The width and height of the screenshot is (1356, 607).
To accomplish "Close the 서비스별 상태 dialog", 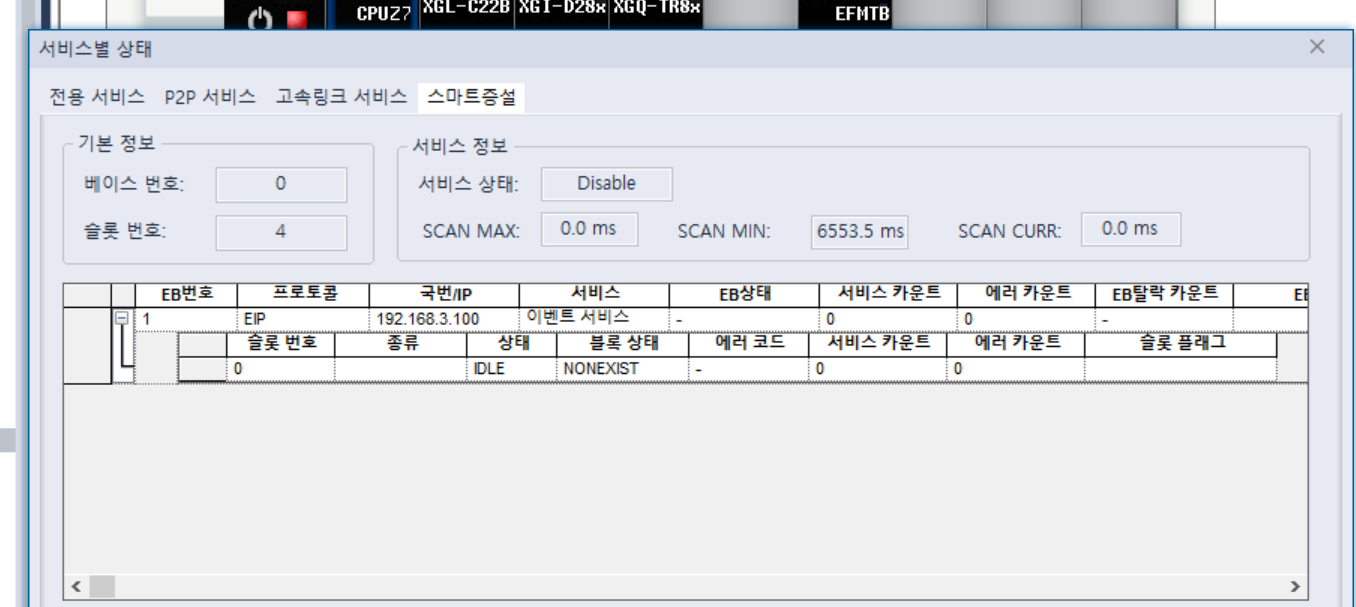I will click(1317, 47).
